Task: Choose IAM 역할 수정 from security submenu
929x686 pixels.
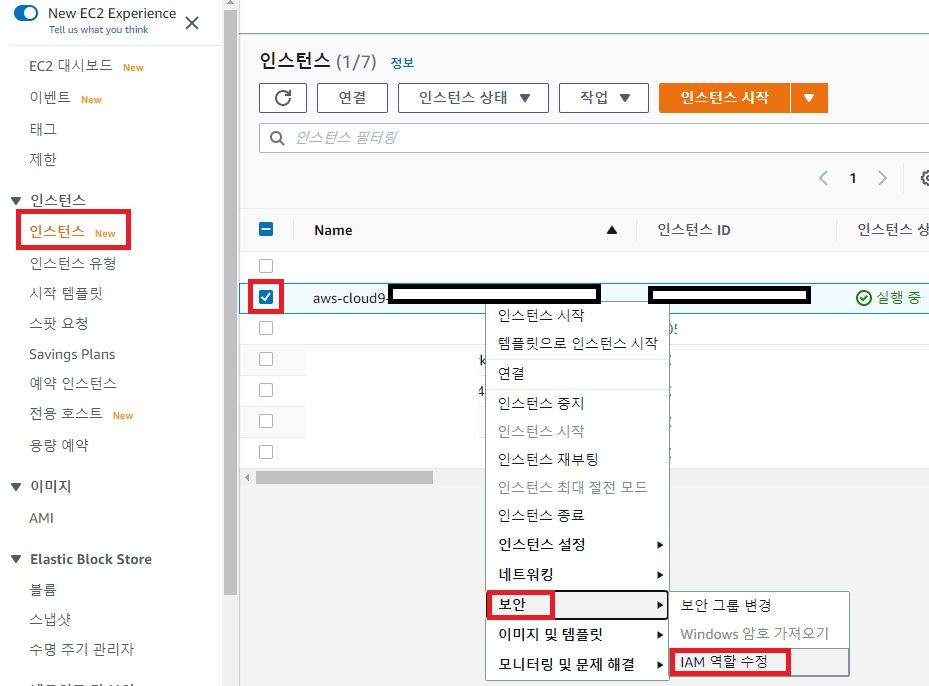Action: coord(760,662)
